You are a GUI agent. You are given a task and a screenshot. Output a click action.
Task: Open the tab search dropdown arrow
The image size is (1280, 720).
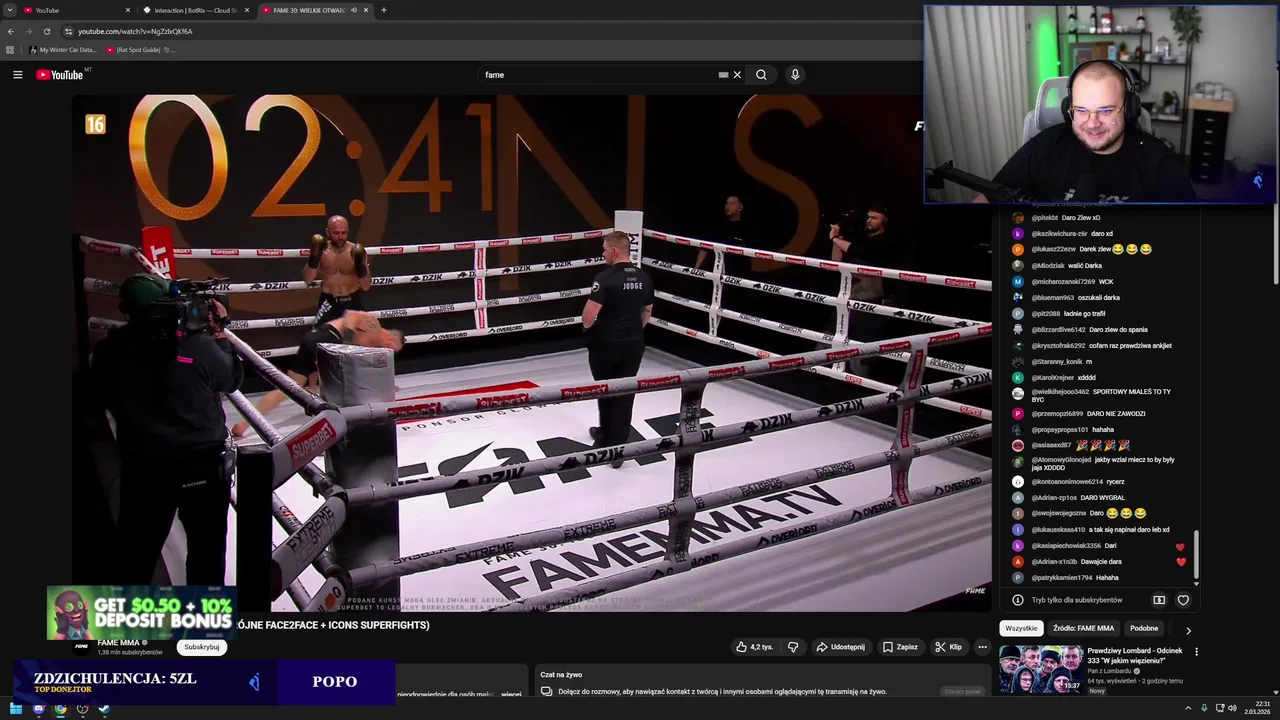[8, 10]
